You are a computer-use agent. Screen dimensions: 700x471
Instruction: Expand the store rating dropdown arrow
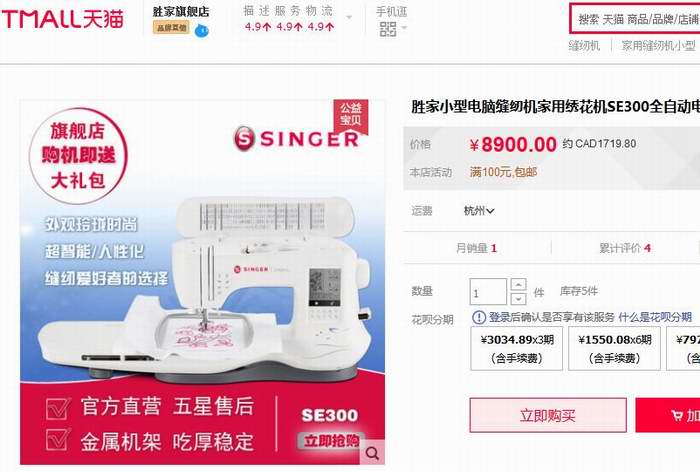pyautogui.click(x=349, y=18)
